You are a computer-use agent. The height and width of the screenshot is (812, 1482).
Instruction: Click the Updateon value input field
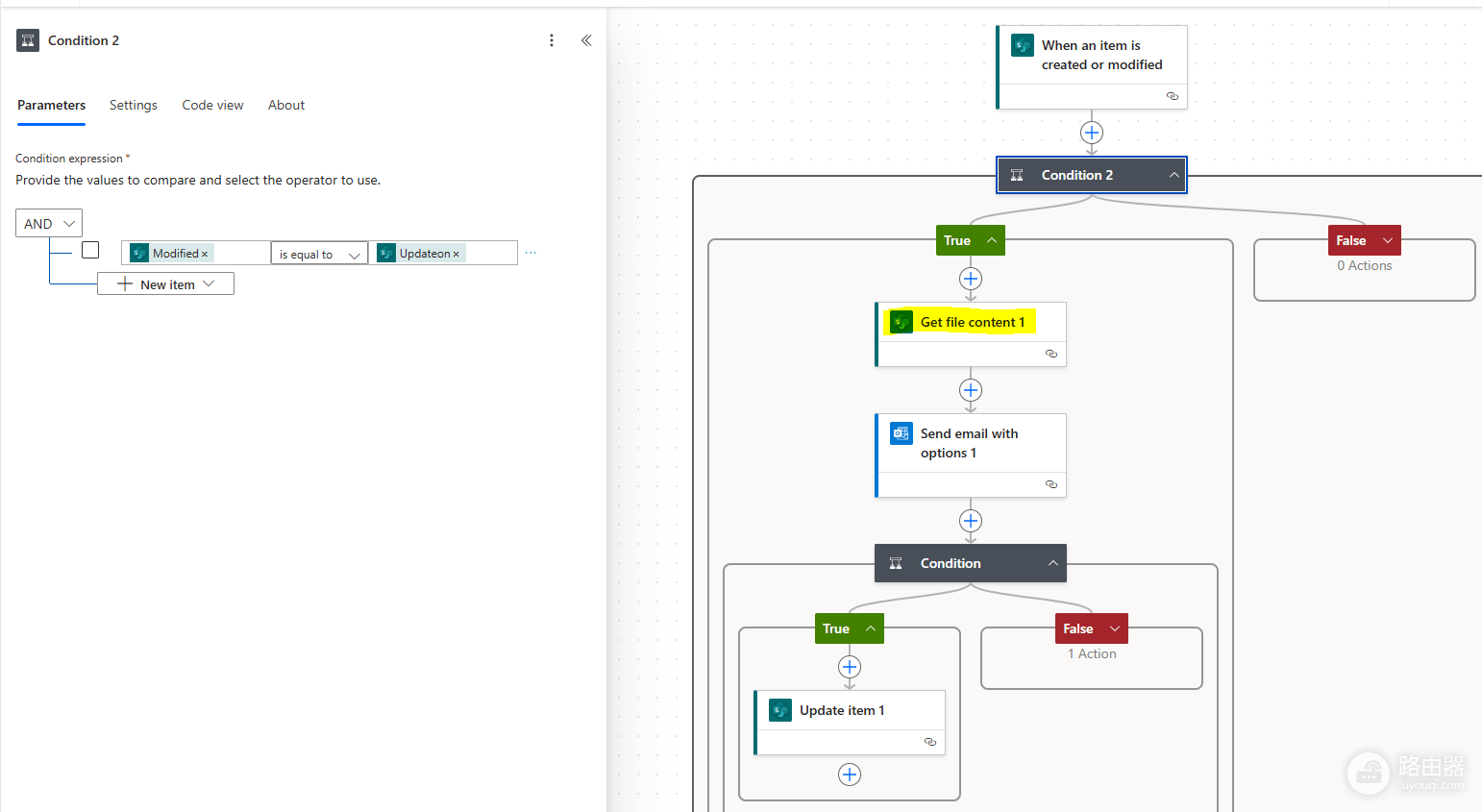(443, 253)
